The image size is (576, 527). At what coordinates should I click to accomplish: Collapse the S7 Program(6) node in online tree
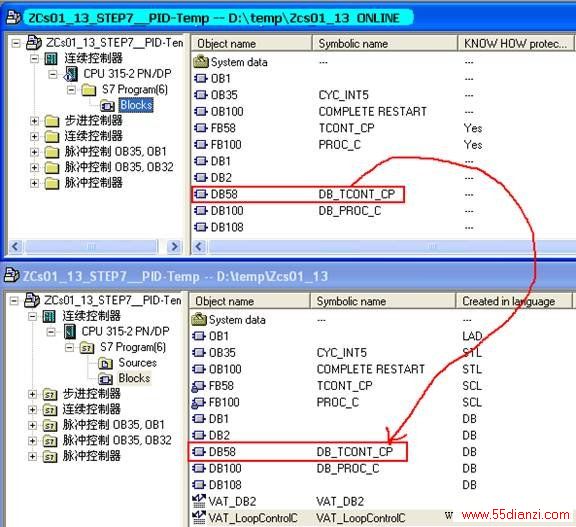click(x=71, y=89)
